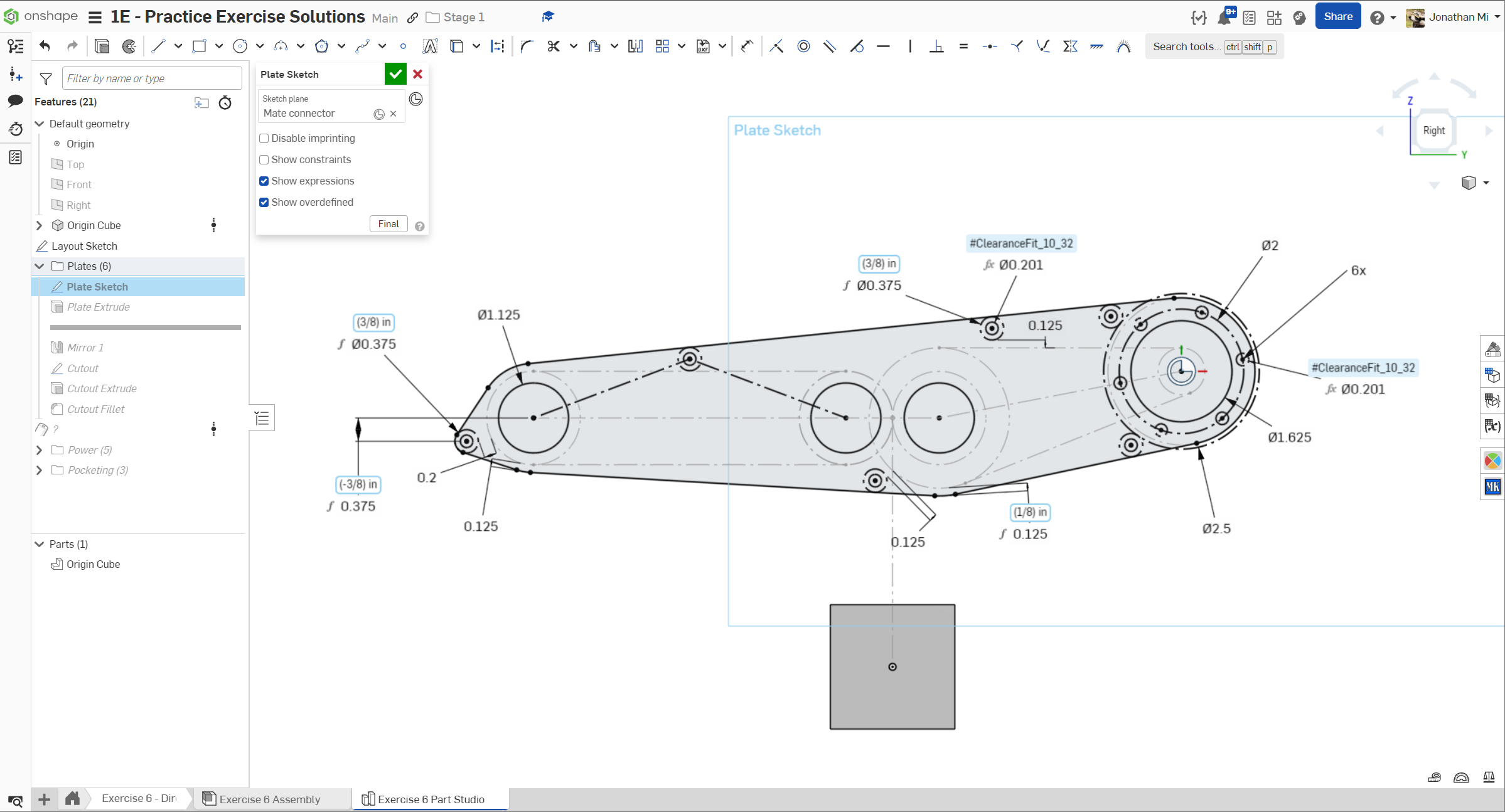The width and height of the screenshot is (1505, 812).
Task: Click the Undo arrow
Action: coord(45,46)
